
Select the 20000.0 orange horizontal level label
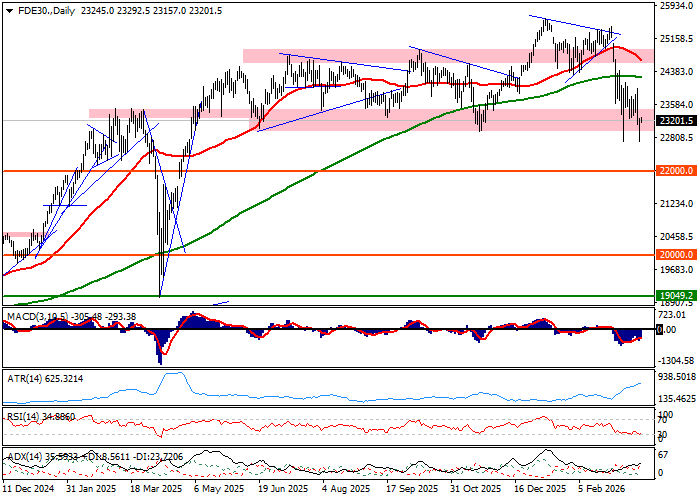click(x=677, y=255)
